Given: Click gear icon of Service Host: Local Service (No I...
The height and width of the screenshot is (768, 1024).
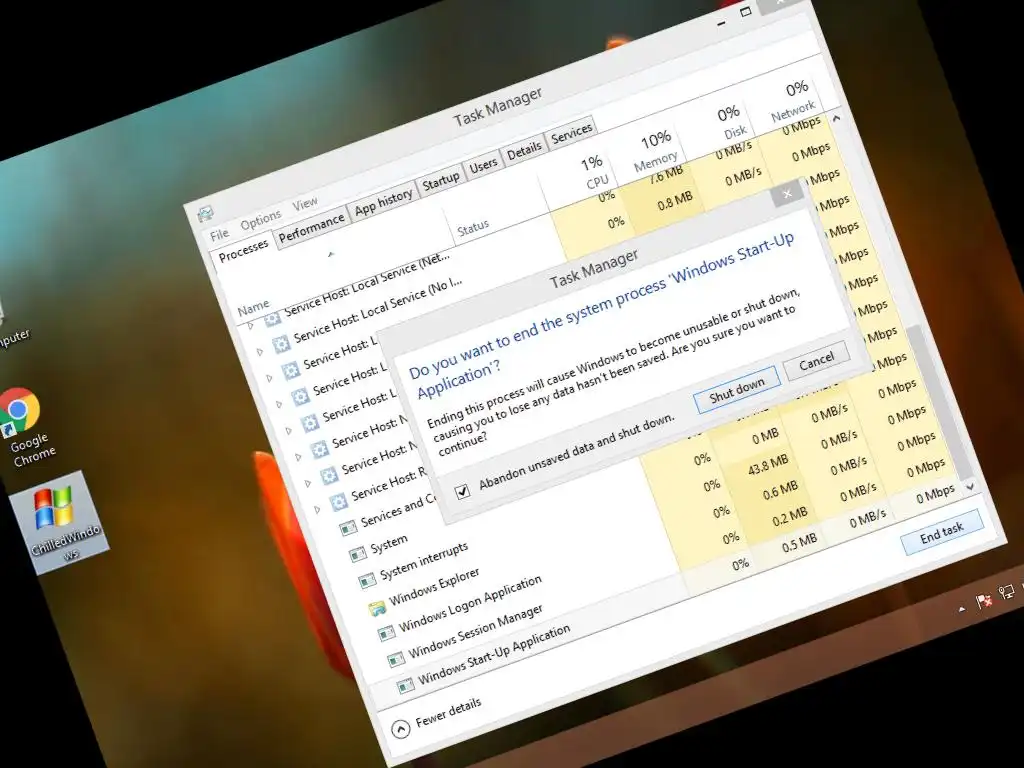Looking at the screenshot, I should pyautogui.click(x=281, y=344).
